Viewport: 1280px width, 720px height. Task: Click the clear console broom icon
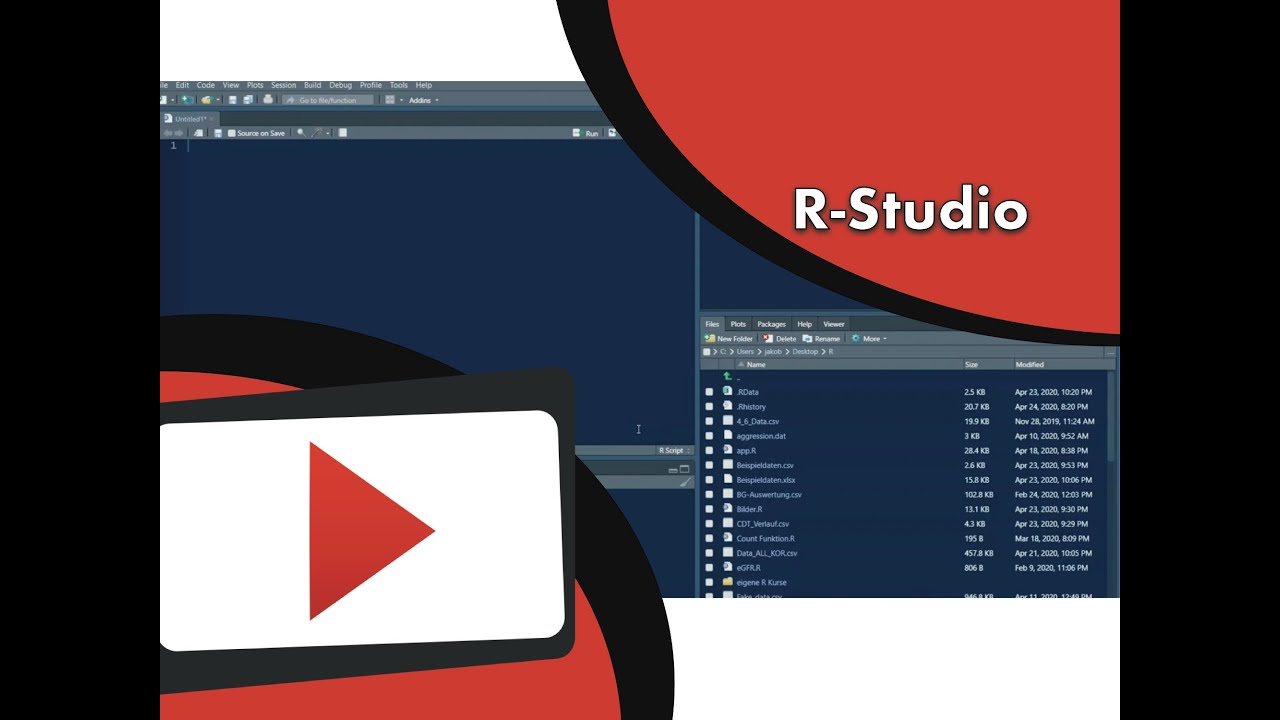coord(685,482)
